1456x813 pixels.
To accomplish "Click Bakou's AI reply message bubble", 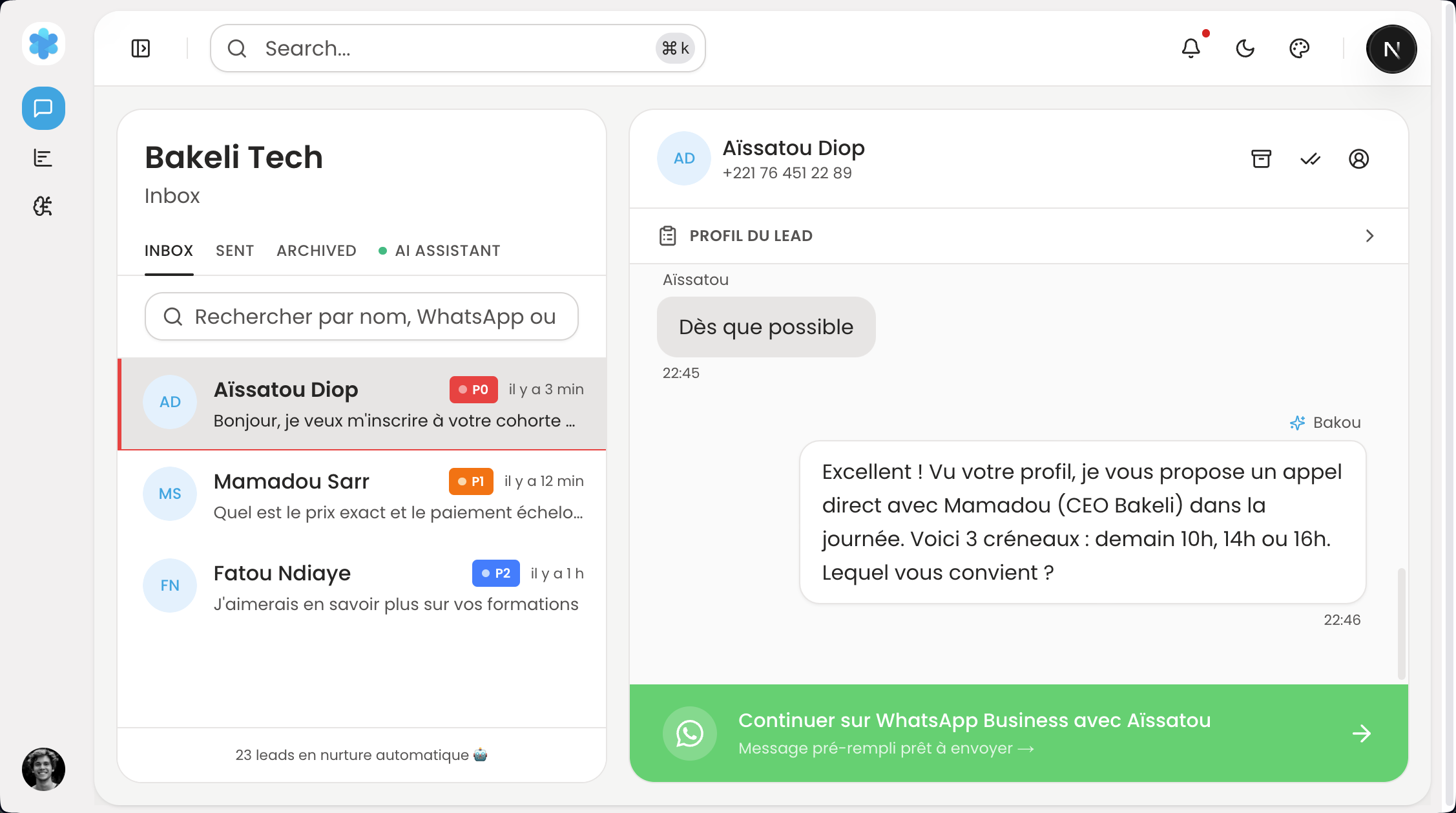I will point(1083,522).
